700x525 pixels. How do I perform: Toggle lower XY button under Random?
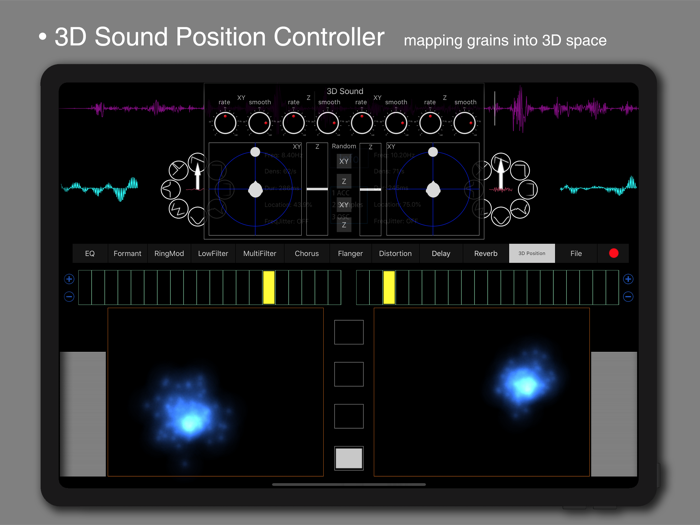click(x=344, y=205)
